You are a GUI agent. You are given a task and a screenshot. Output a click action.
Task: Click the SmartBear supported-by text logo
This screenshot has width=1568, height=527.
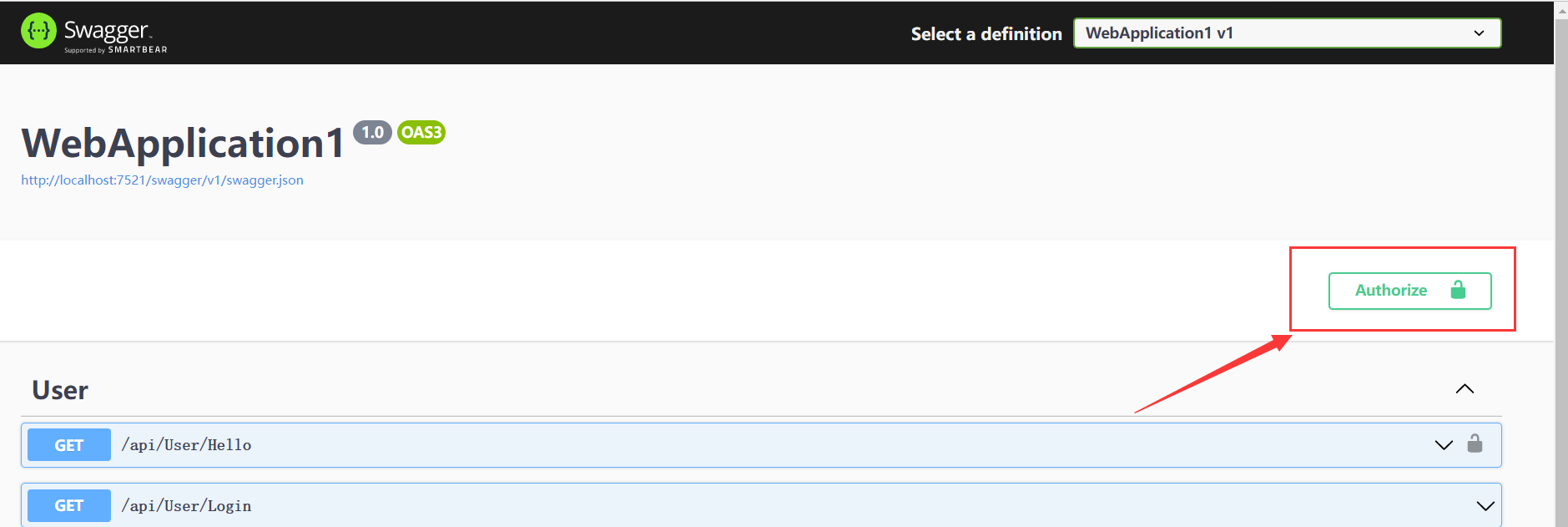coord(116,50)
